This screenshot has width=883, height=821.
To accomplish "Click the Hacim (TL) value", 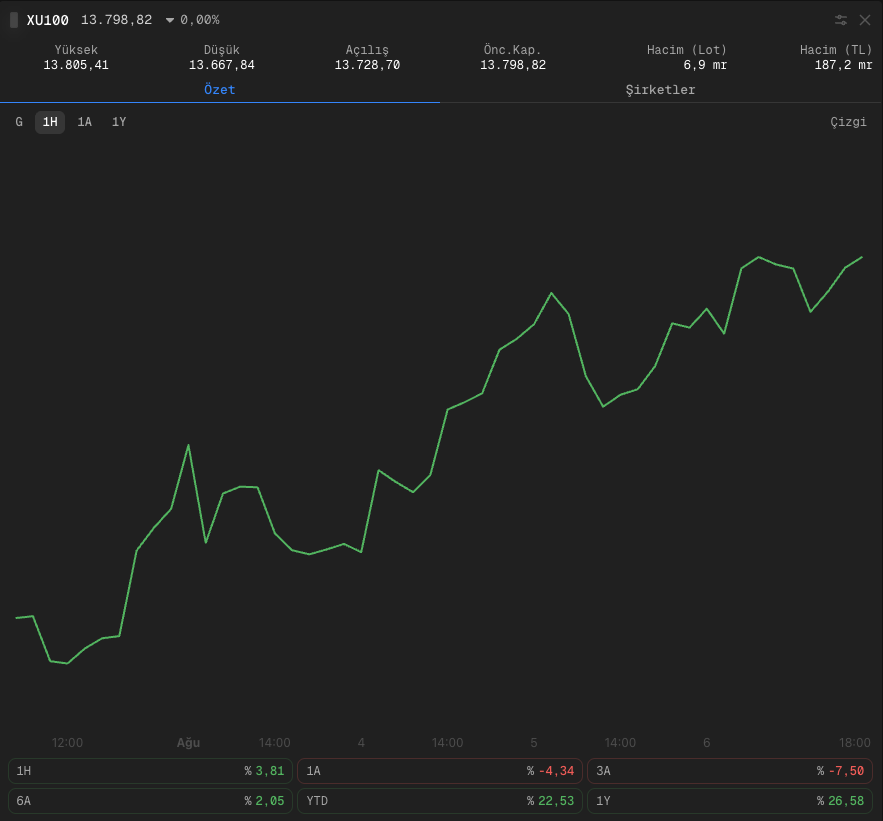I will [843, 65].
